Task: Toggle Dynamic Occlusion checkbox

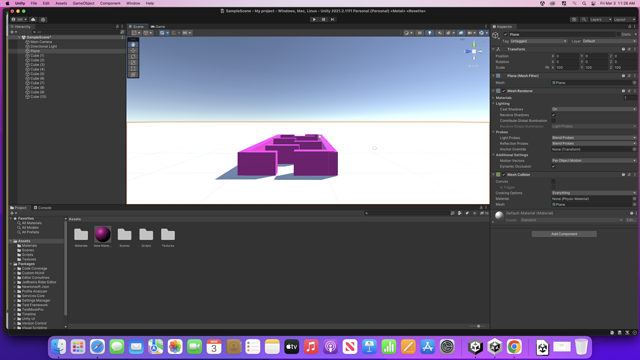Action: (553, 167)
